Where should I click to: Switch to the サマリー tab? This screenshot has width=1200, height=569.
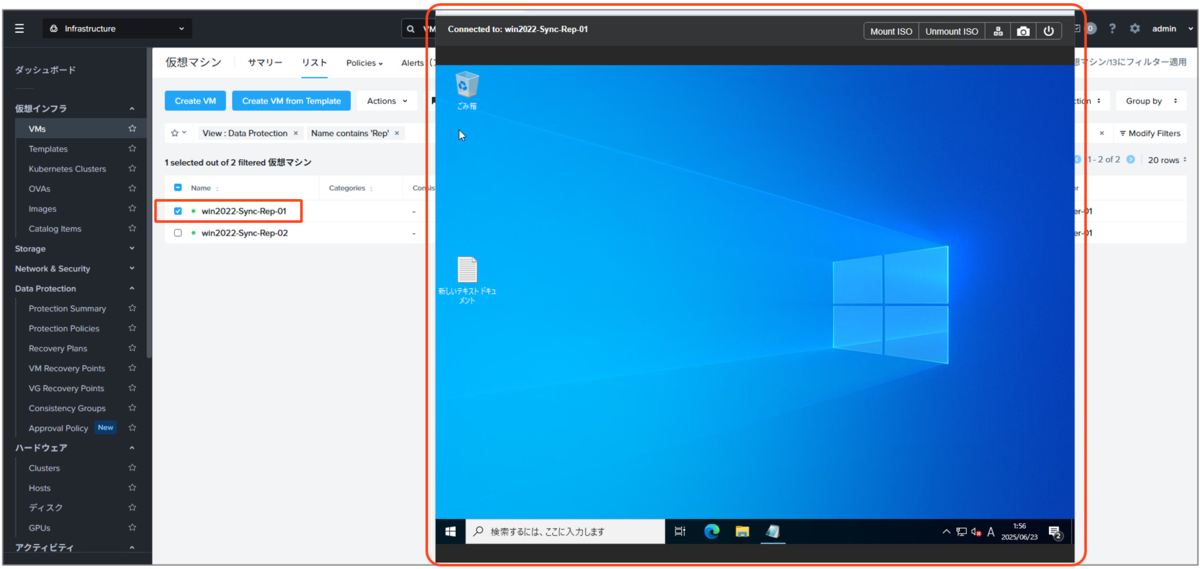point(265,63)
